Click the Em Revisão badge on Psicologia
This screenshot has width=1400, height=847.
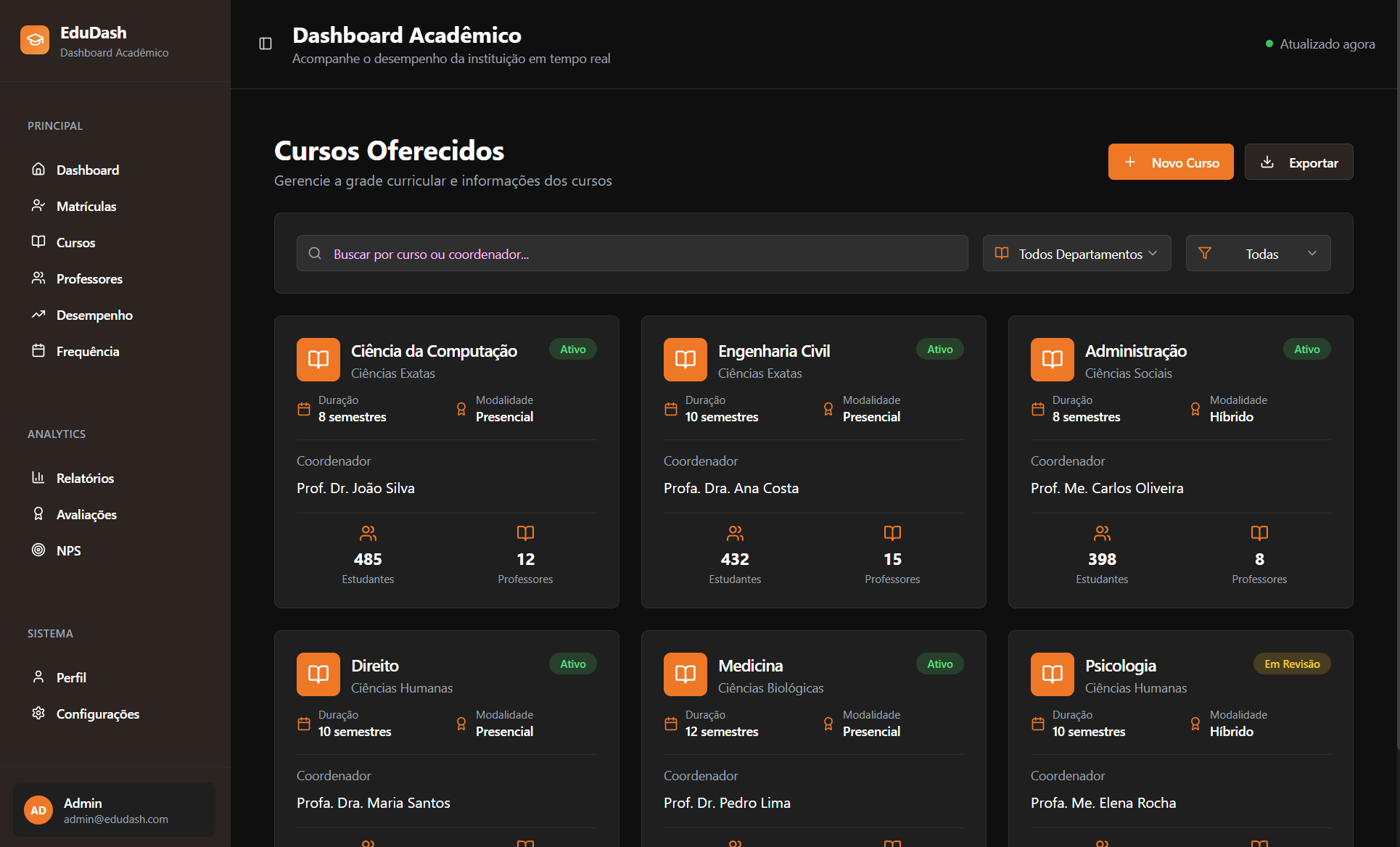[1291, 664]
